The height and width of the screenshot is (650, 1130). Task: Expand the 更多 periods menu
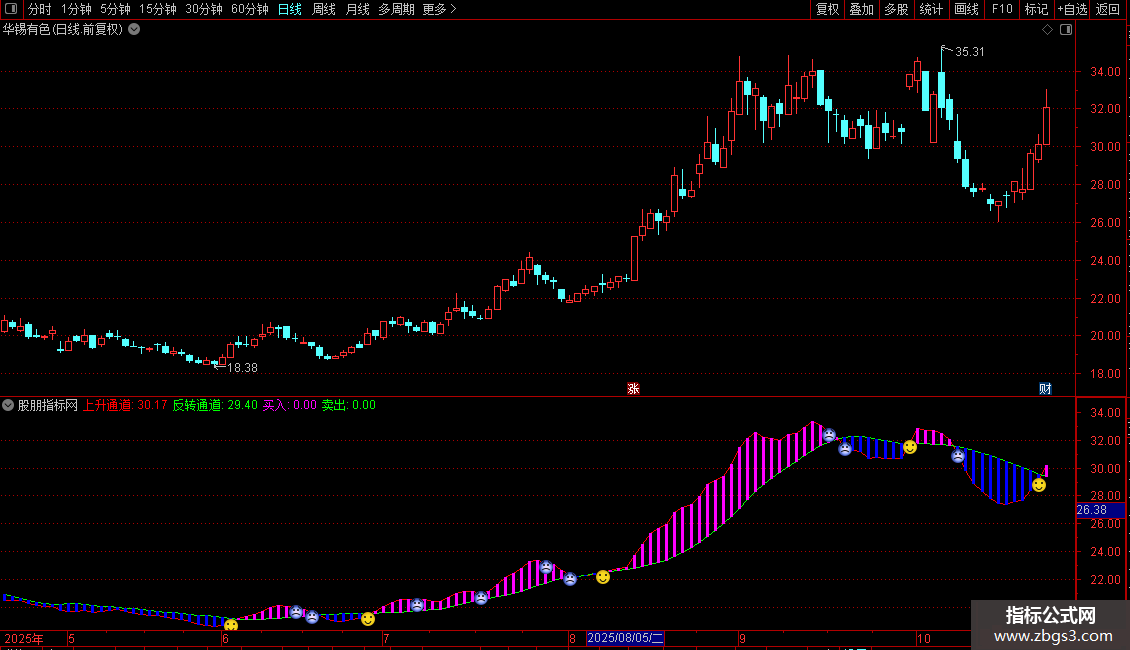pos(440,9)
